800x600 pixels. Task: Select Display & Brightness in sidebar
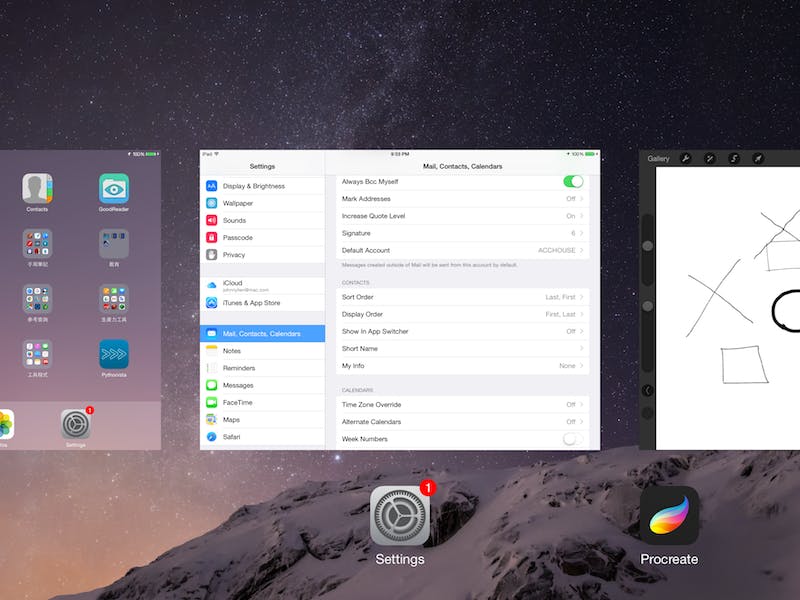[x=262, y=186]
